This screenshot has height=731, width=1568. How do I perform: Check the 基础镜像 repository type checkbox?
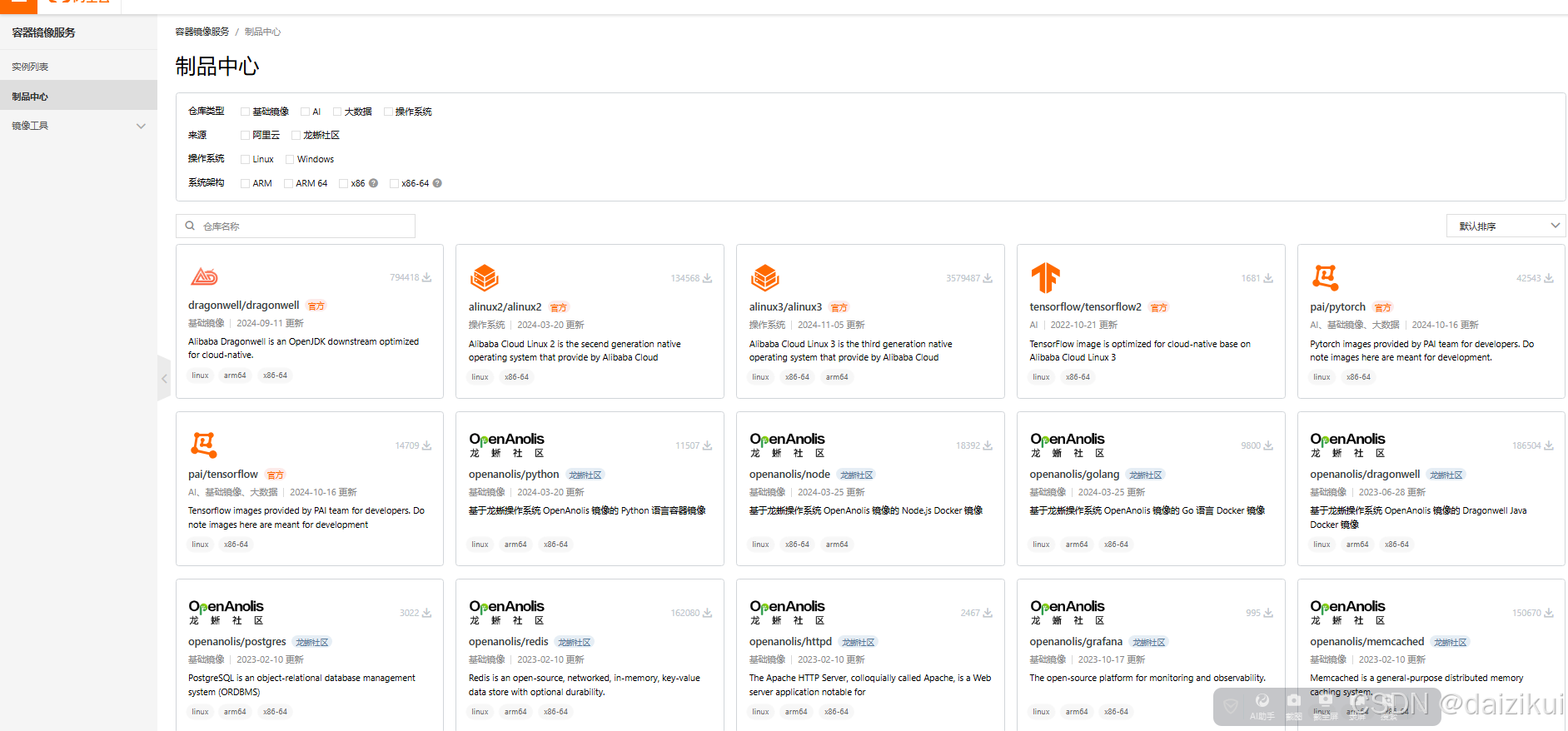[x=245, y=112]
